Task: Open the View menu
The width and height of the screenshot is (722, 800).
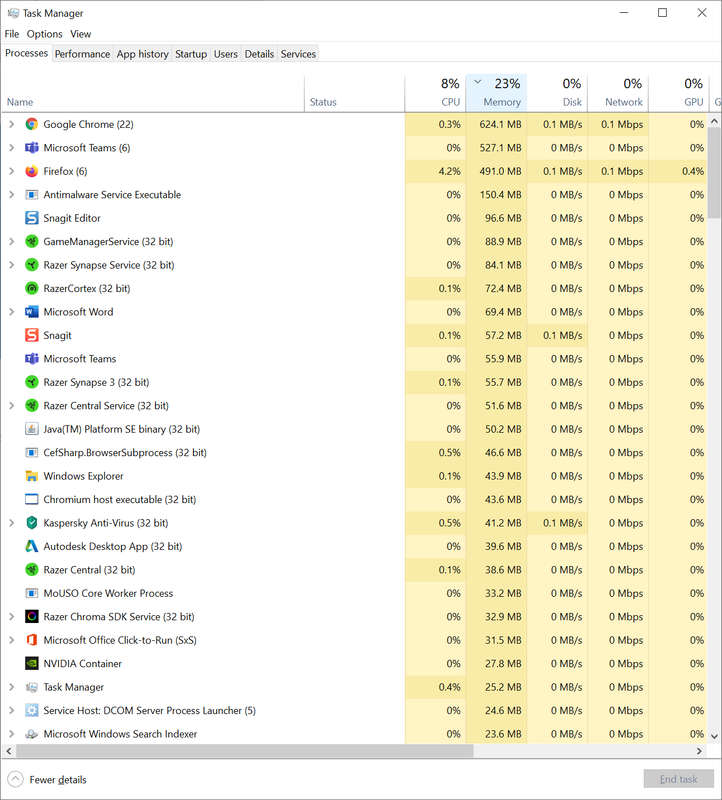Action: pos(81,34)
